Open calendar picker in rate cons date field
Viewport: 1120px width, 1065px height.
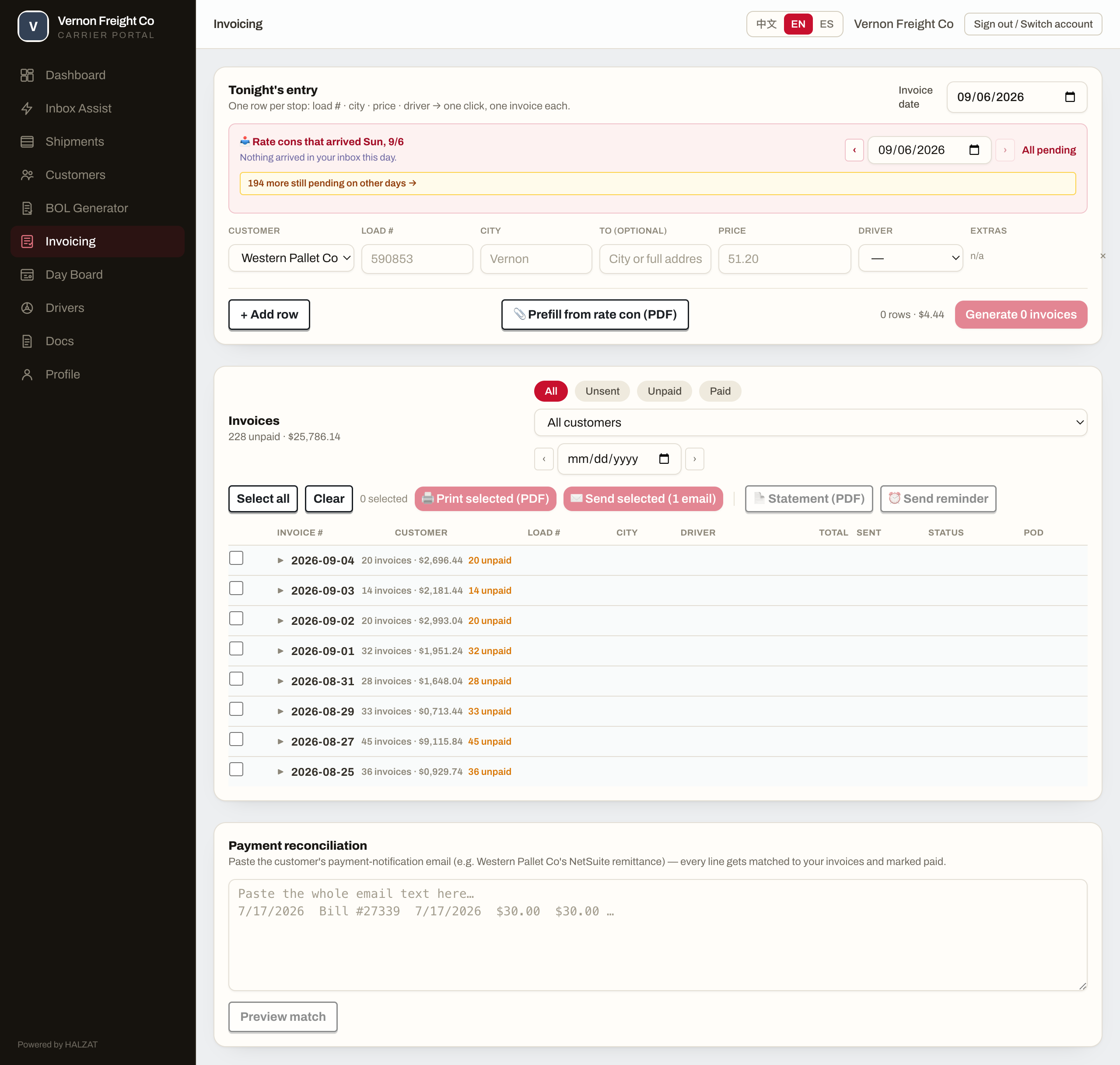click(974, 150)
